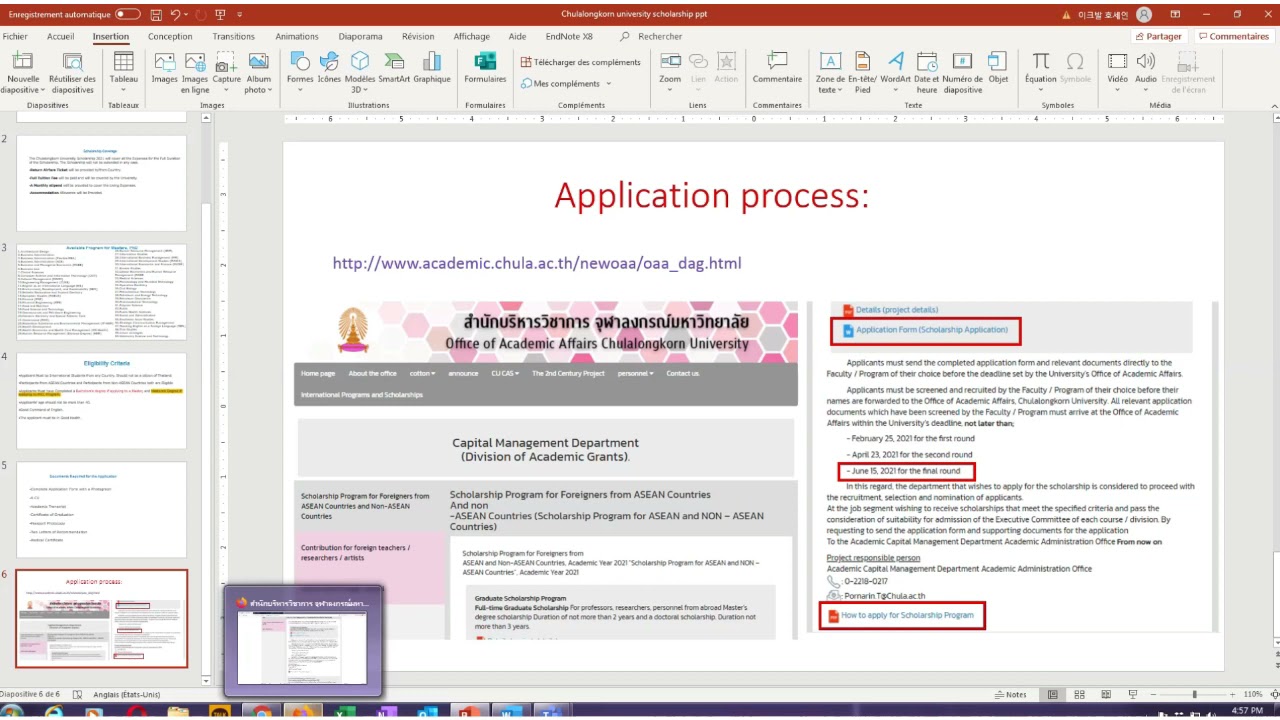The height and width of the screenshot is (720, 1280).
Task: Undo the last action
Action: 176,15
